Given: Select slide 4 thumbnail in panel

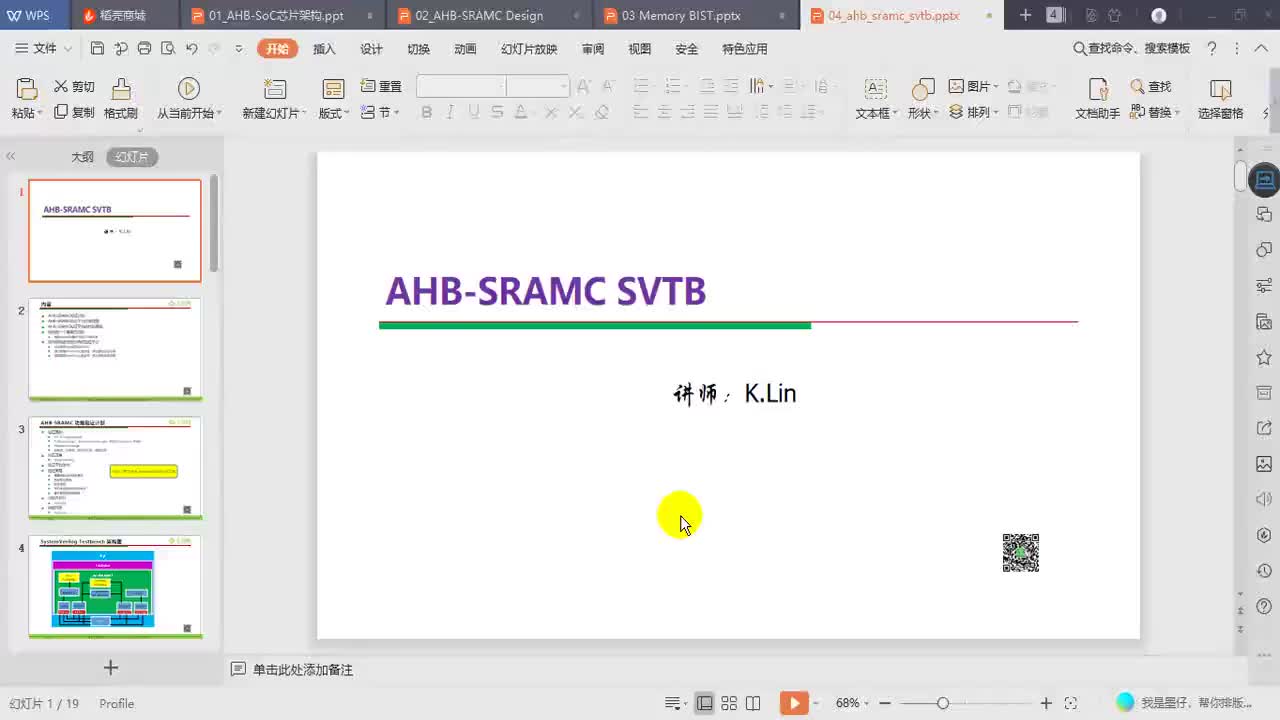Looking at the screenshot, I should tap(115, 586).
